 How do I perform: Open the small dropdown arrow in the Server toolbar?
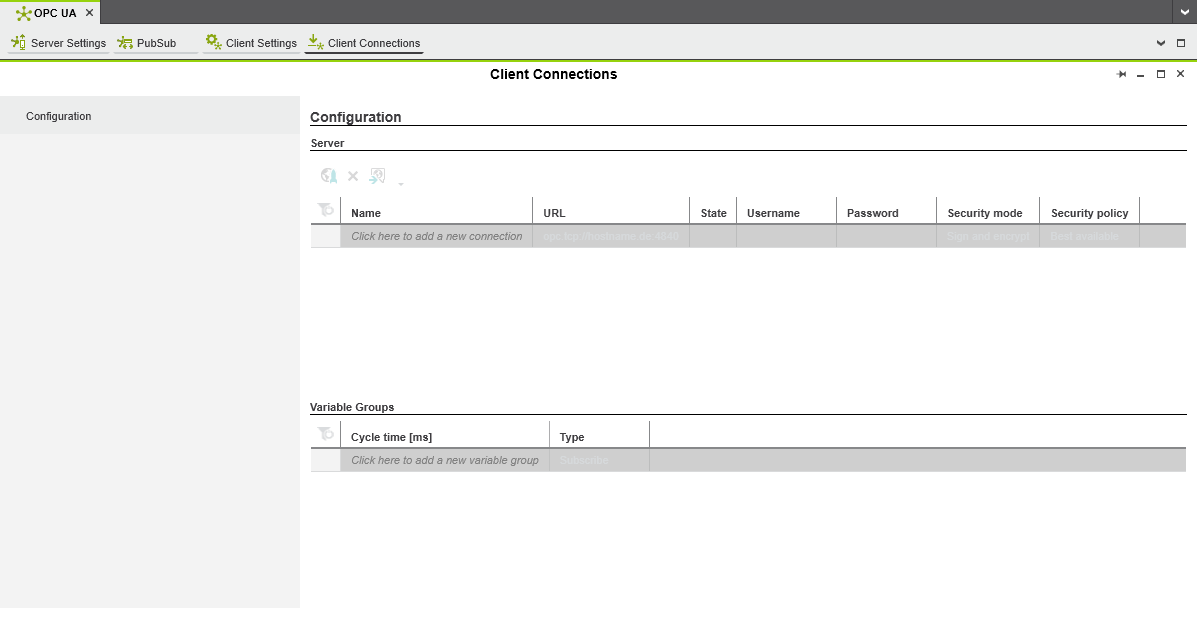[401, 184]
